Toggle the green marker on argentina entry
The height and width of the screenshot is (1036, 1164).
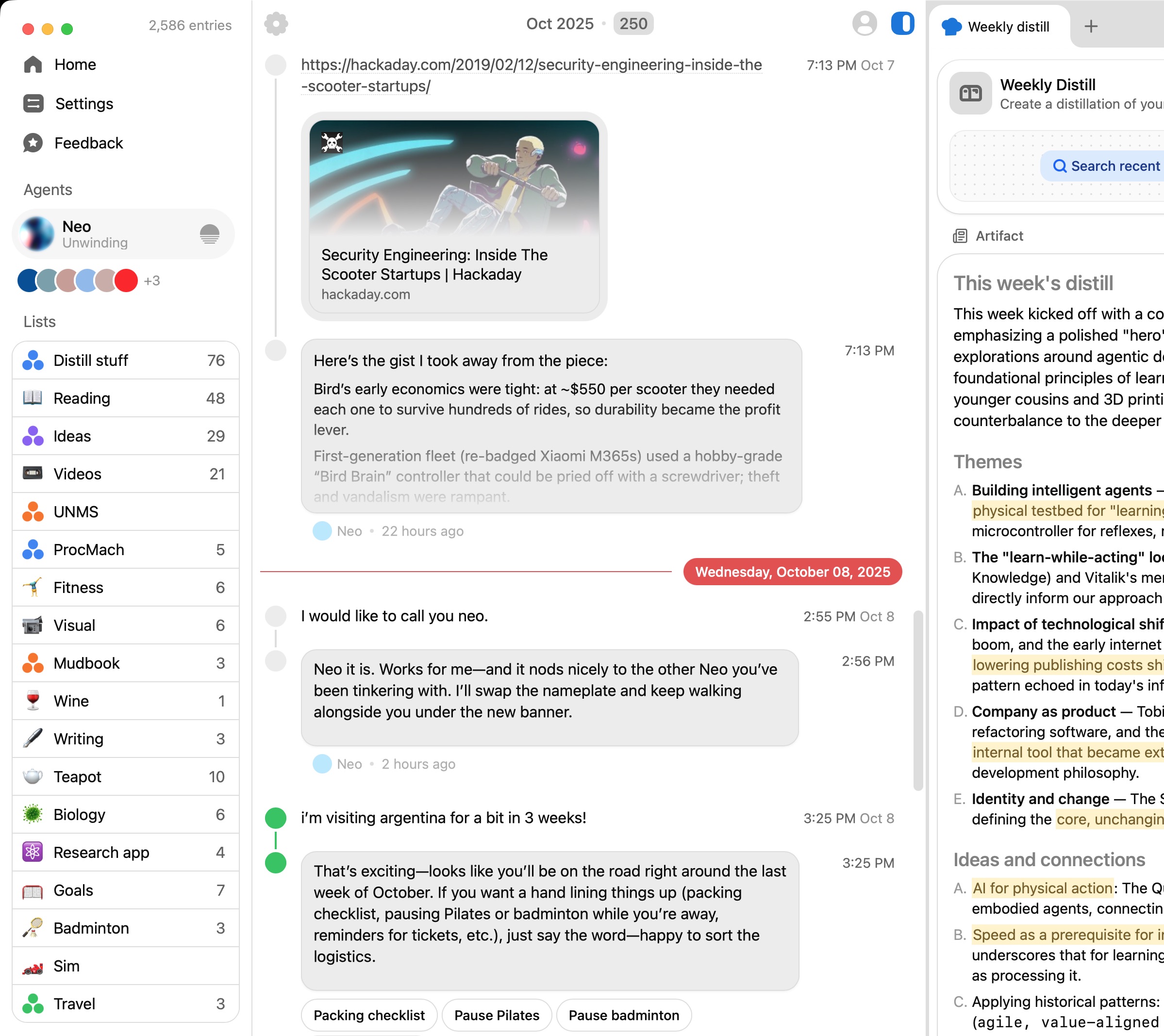pyautogui.click(x=276, y=818)
